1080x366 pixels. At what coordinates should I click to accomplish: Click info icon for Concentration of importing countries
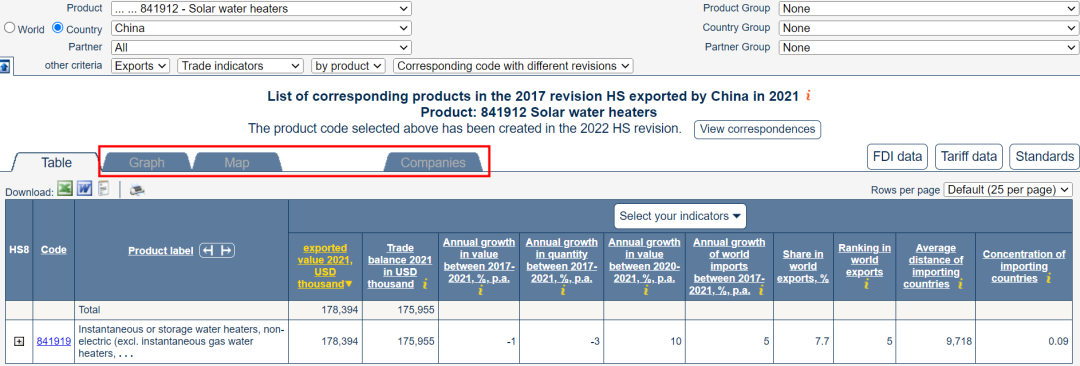coord(1048,278)
